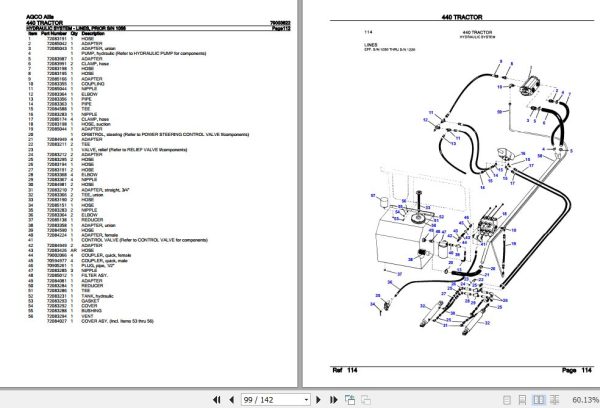
Task: Click the VALVE, relief row
Action: click(108, 150)
